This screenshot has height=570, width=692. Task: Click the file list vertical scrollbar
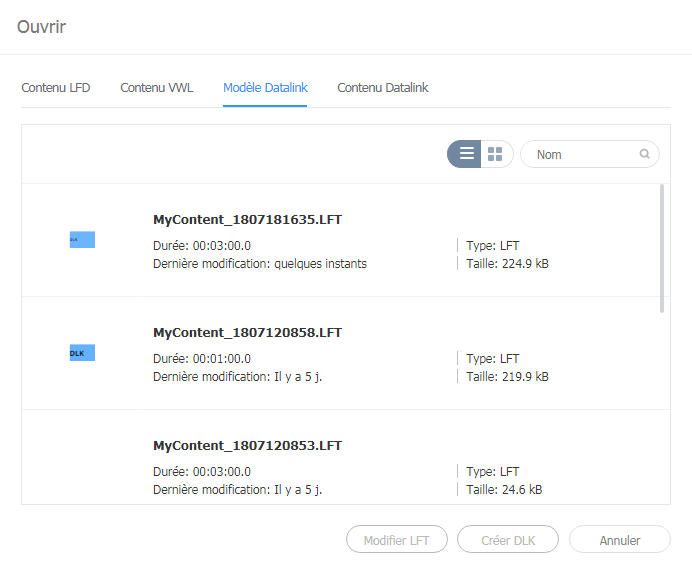click(x=660, y=248)
